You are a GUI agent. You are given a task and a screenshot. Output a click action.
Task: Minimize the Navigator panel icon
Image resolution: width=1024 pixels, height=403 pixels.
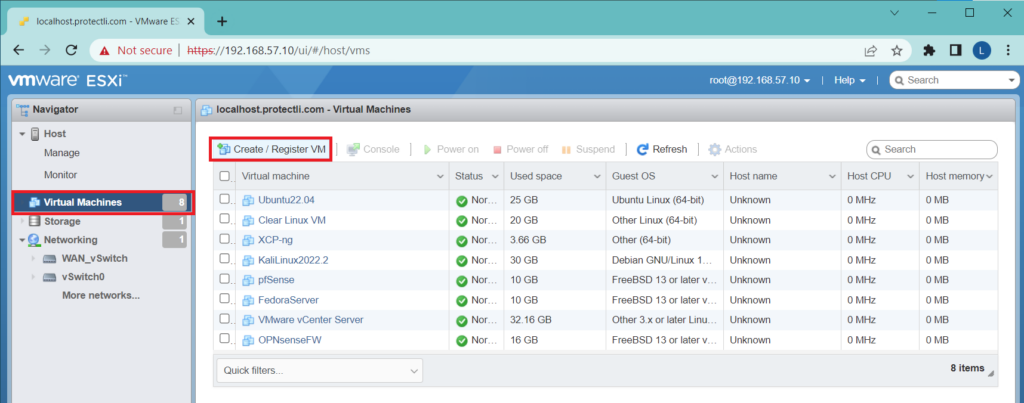(178, 110)
